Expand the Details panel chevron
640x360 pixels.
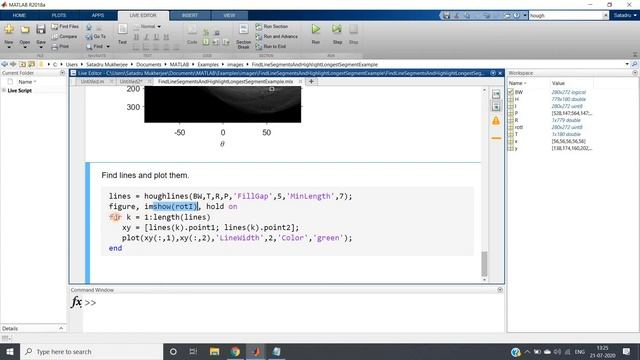61,328
